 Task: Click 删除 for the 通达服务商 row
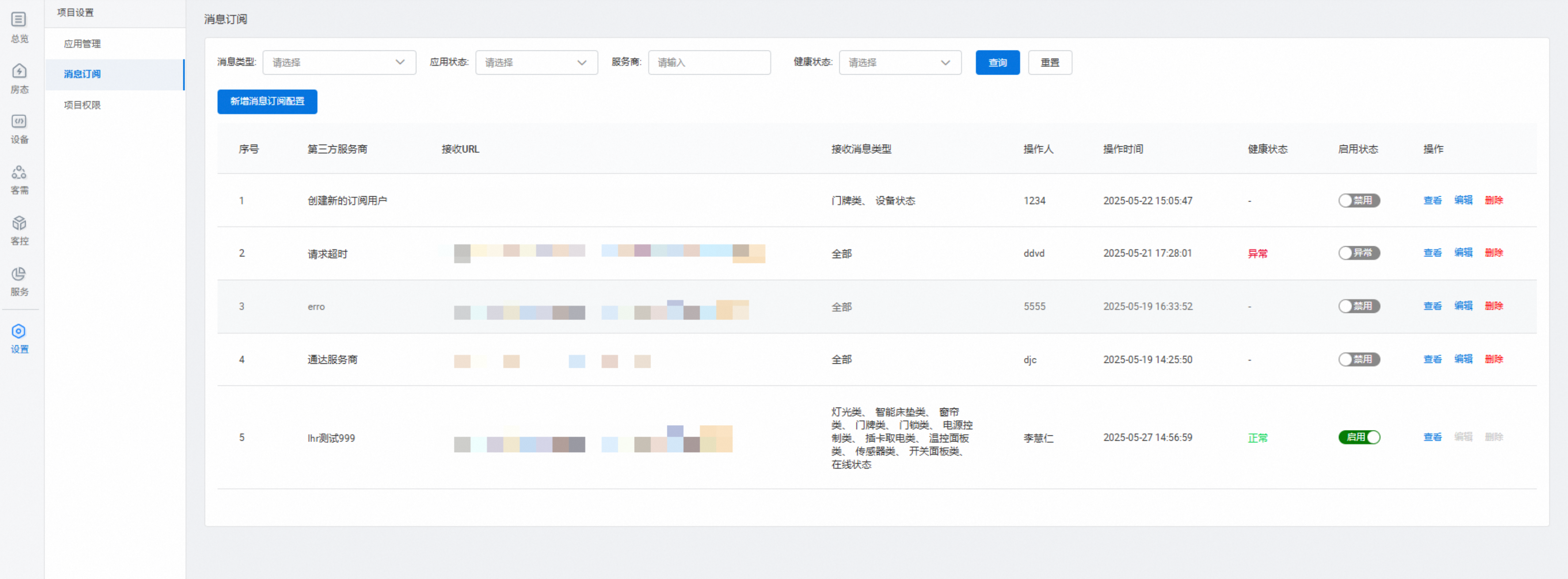(x=1494, y=359)
